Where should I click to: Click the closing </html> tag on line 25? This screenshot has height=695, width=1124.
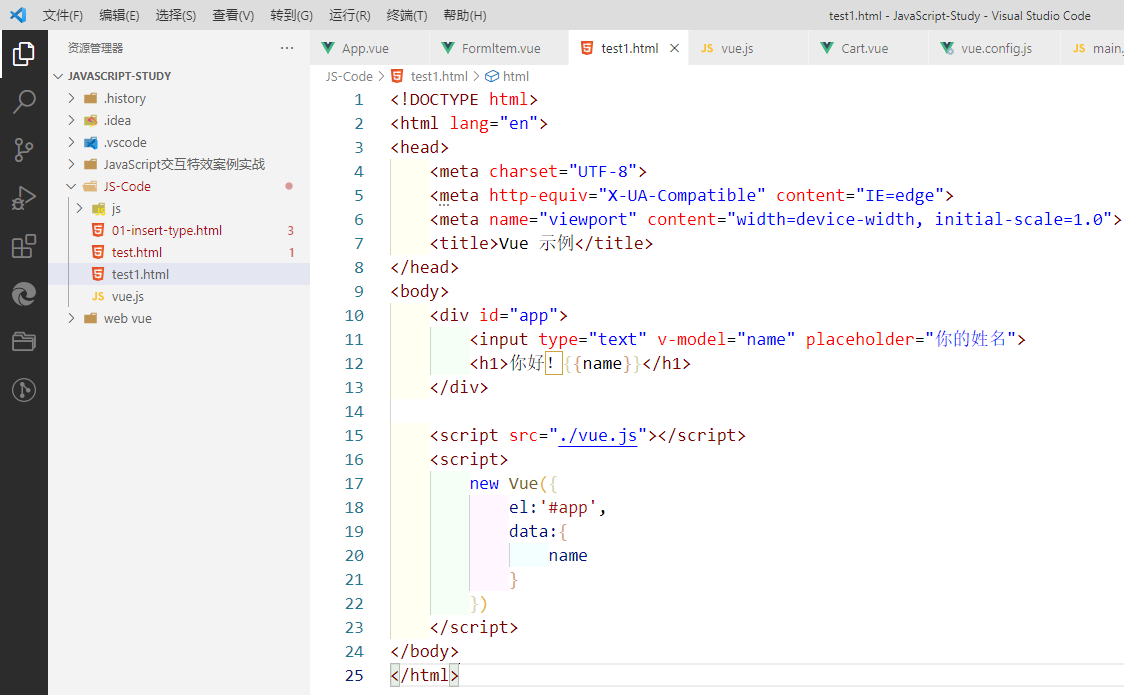point(424,675)
